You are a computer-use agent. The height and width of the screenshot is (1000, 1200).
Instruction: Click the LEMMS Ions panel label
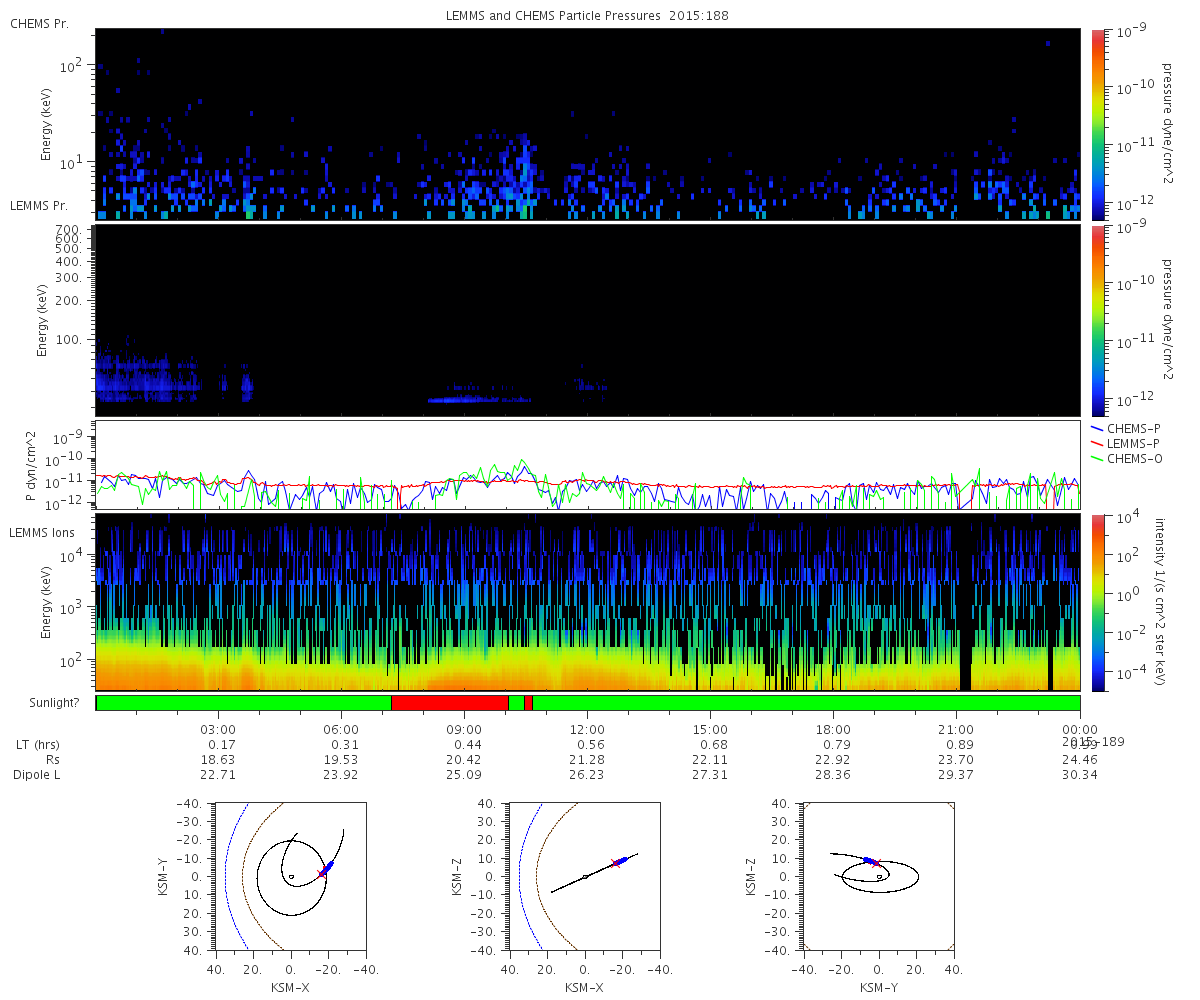pyautogui.click(x=41, y=531)
